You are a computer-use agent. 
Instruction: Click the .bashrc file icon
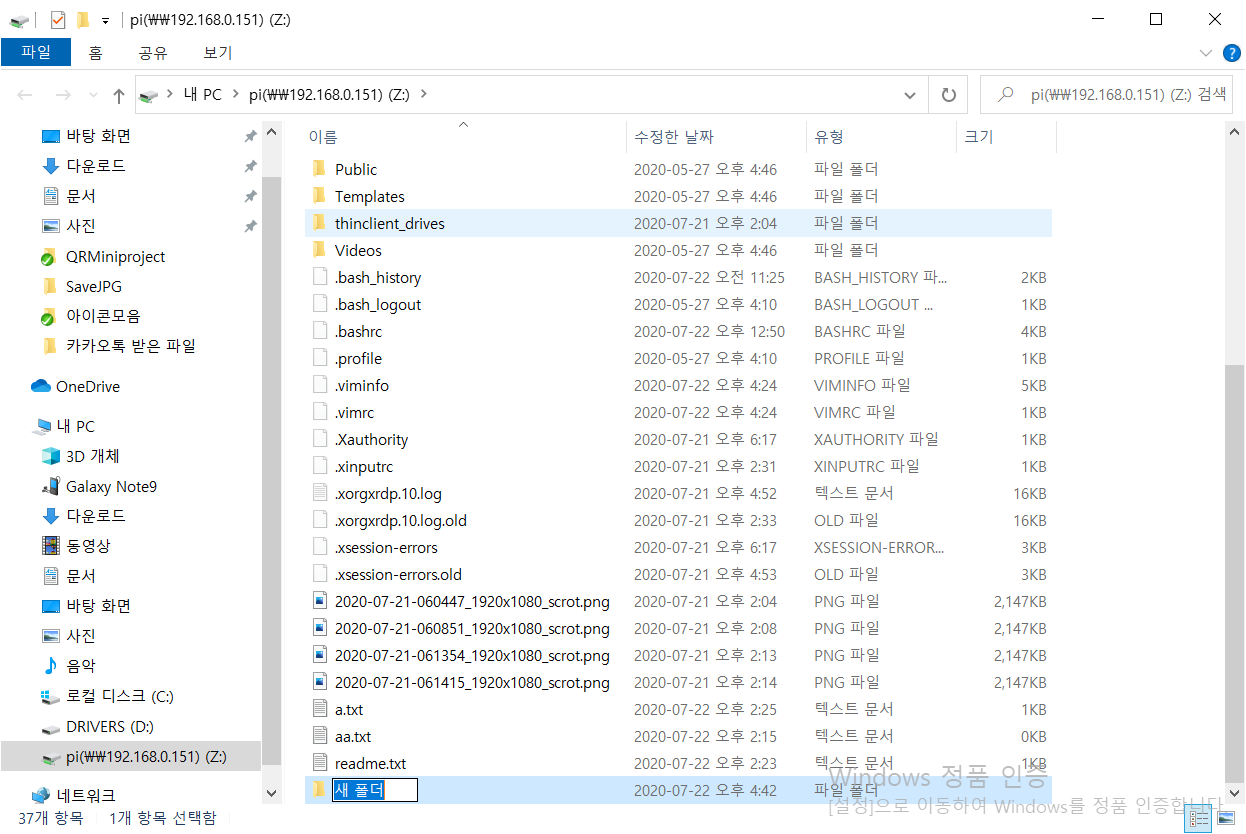(319, 331)
